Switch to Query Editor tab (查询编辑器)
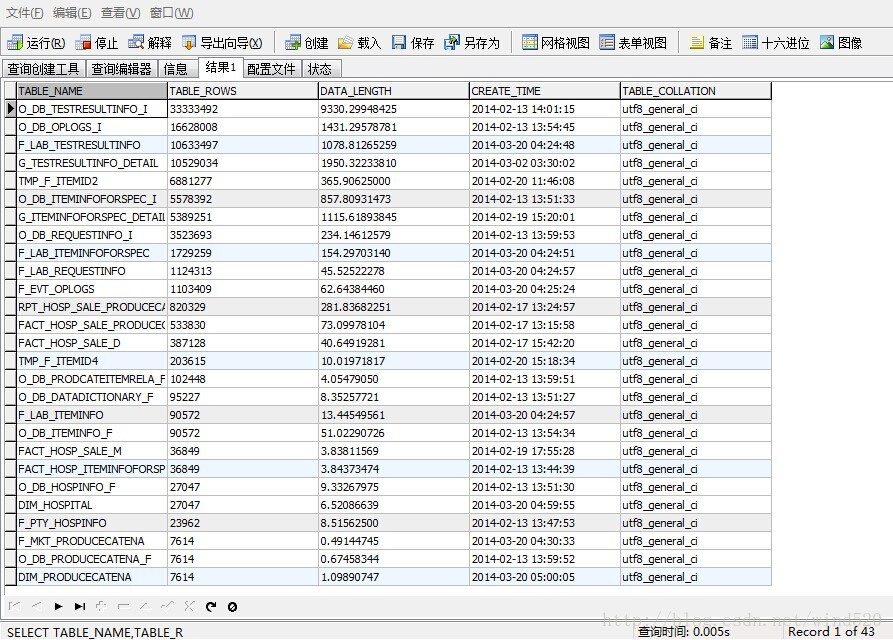 [121, 69]
